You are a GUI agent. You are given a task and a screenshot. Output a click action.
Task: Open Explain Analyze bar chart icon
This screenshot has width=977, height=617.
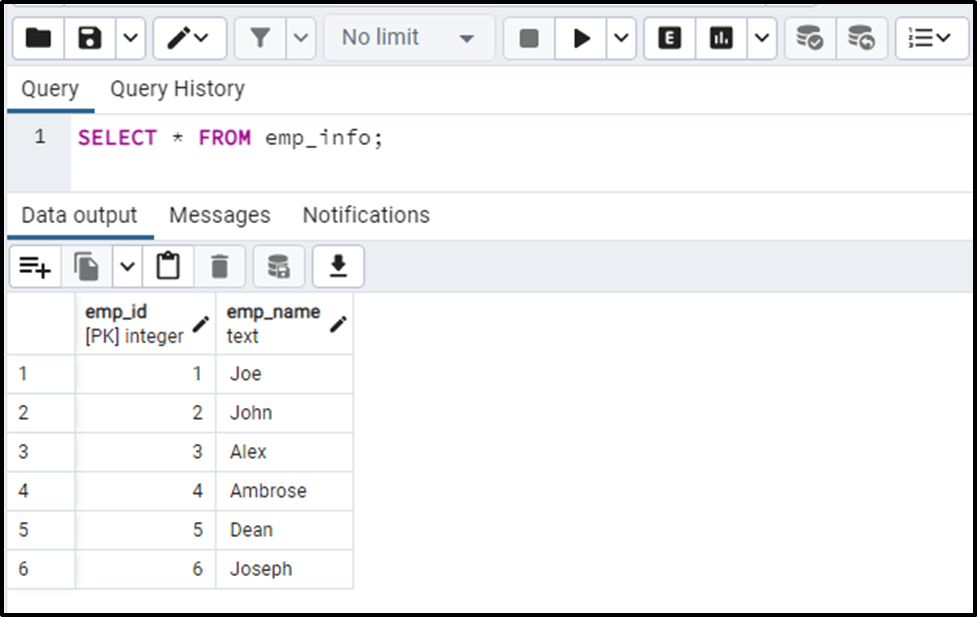721,38
